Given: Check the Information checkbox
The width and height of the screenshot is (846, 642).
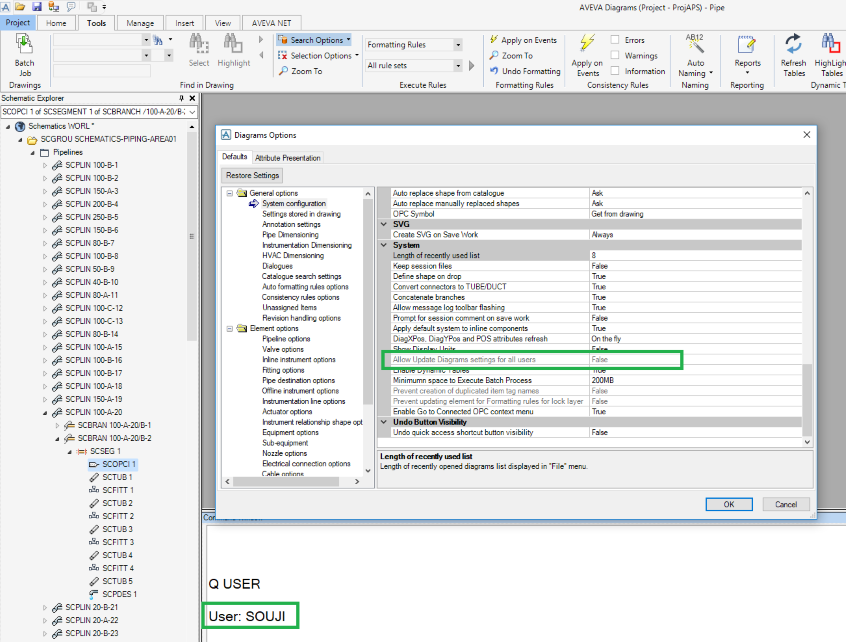Looking at the screenshot, I should (615, 71).
